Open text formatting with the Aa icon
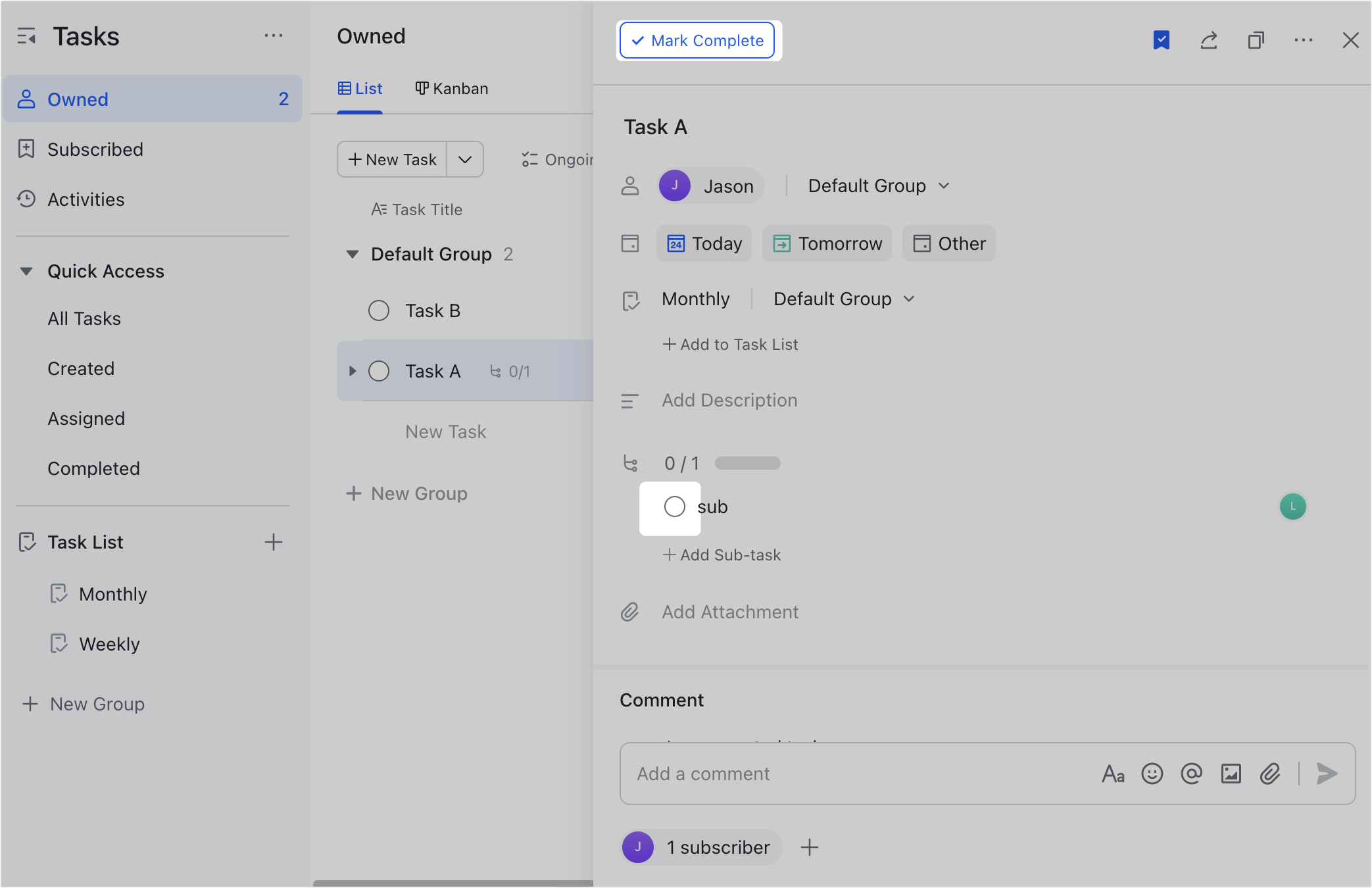The width and height of the screenshot is (1372, 888). (1113, 774)
